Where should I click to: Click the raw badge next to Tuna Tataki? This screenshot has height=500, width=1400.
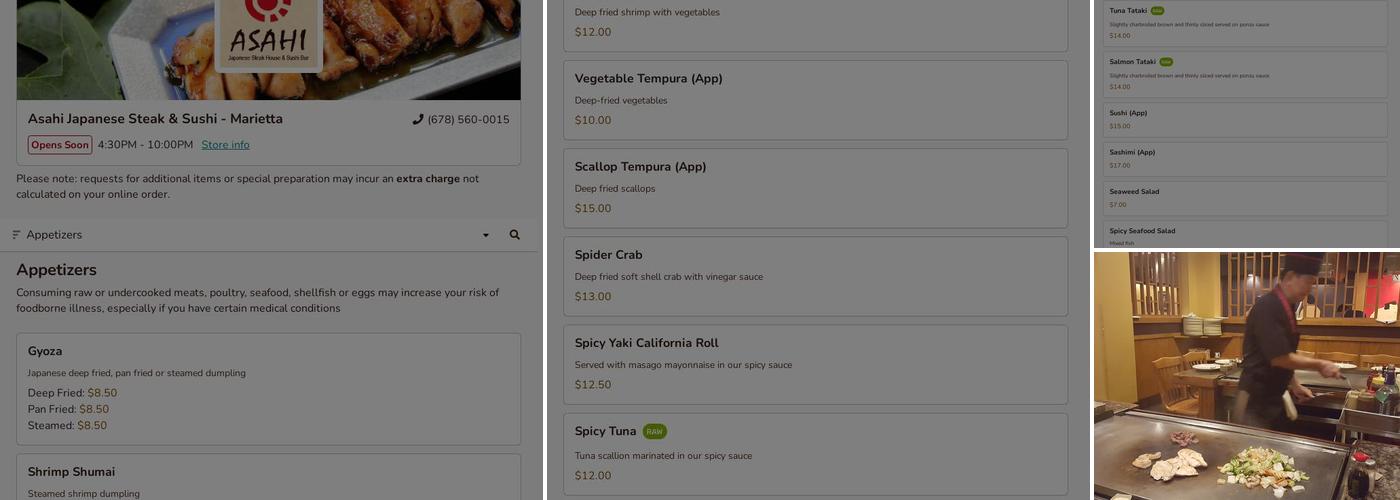(1157, 11)
